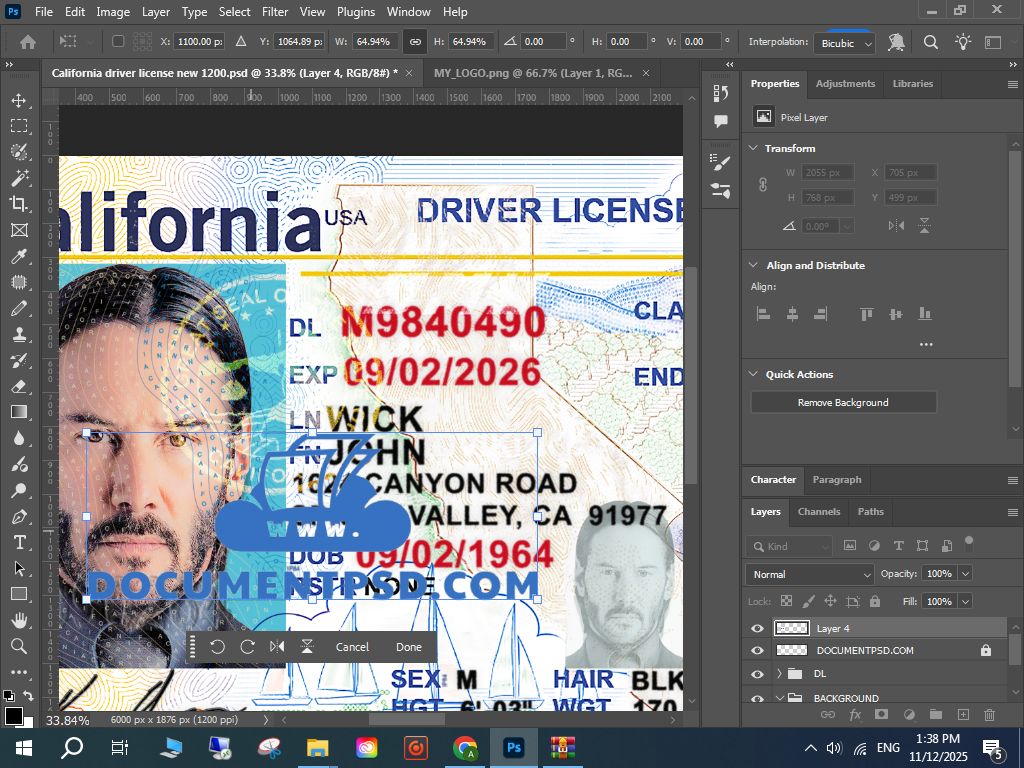1024x768 pixels.
Task: Select the Eyedropper tool
Action: coord(19,256)
